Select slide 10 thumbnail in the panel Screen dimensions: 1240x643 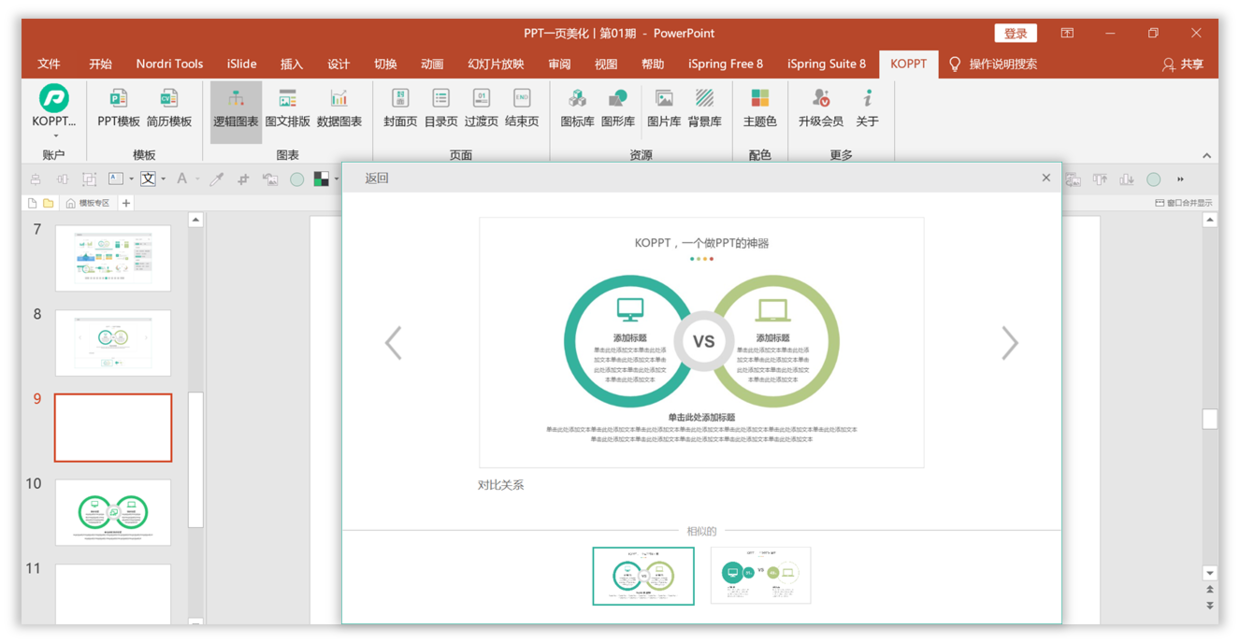pyautogui.click(x=113, y=512)
